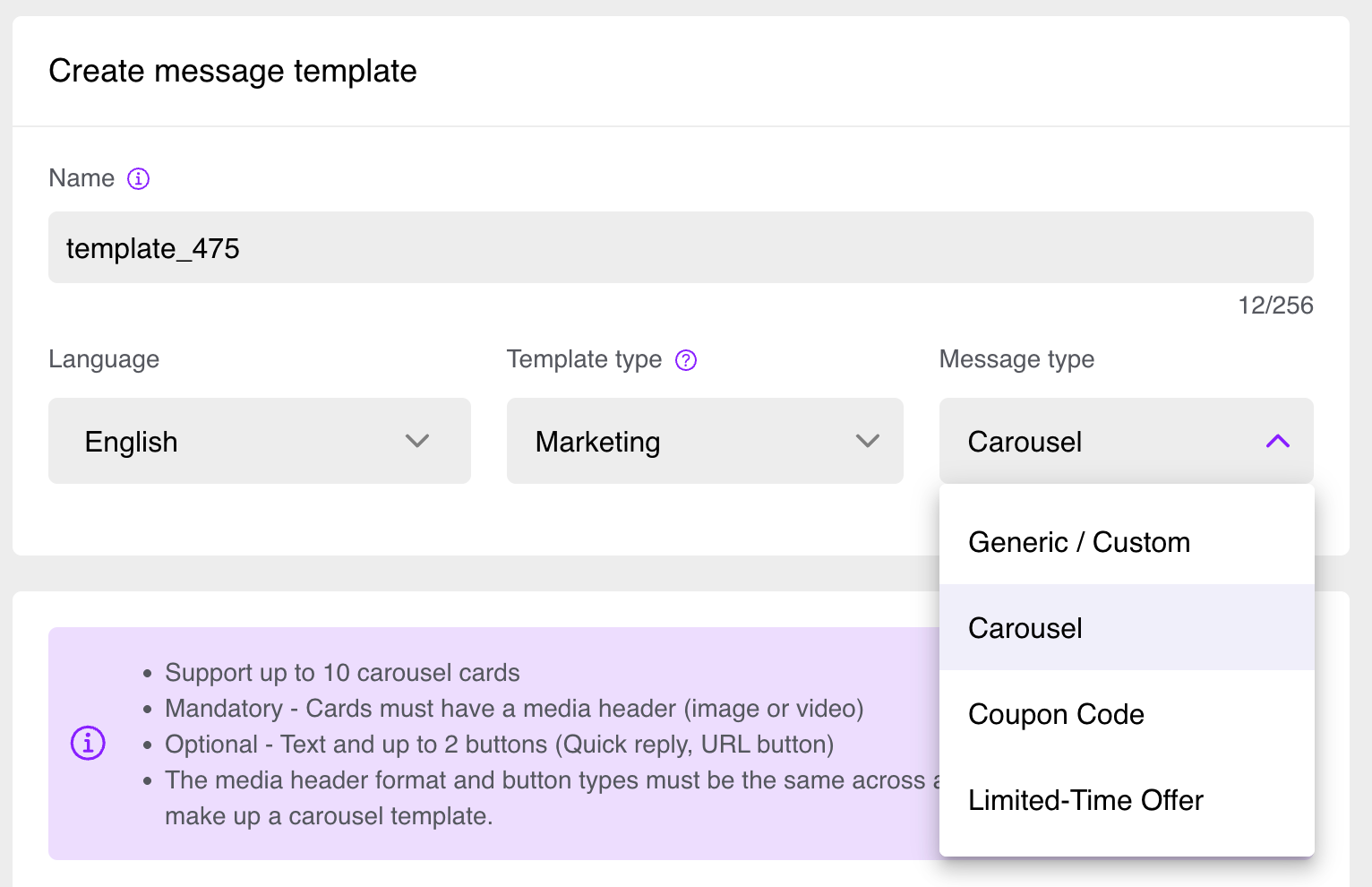This screenshot has height=887, width=1372.
Task: Click the help icon beside Template type
Action: pos(686,360)
